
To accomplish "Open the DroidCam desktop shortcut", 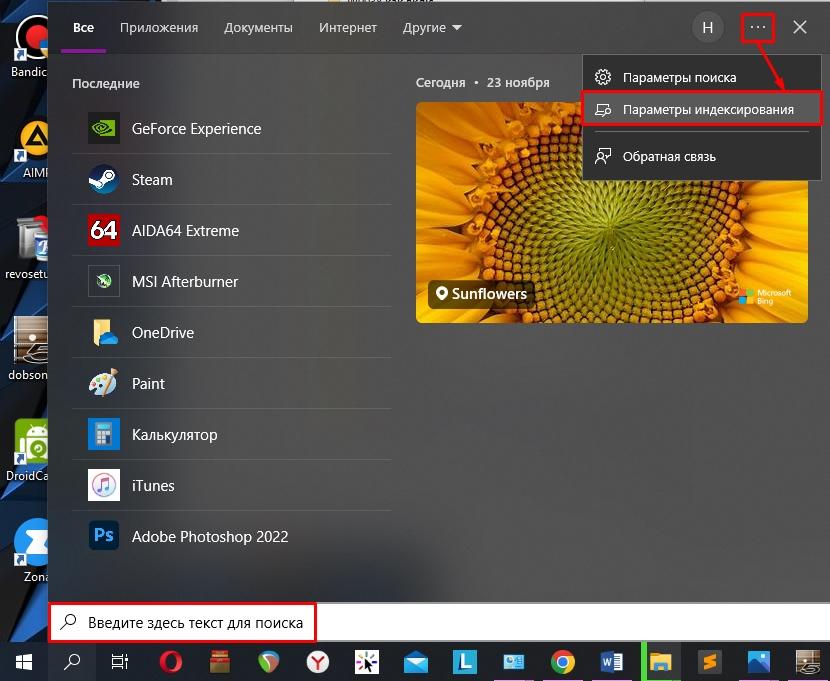I will click(29, 450).
